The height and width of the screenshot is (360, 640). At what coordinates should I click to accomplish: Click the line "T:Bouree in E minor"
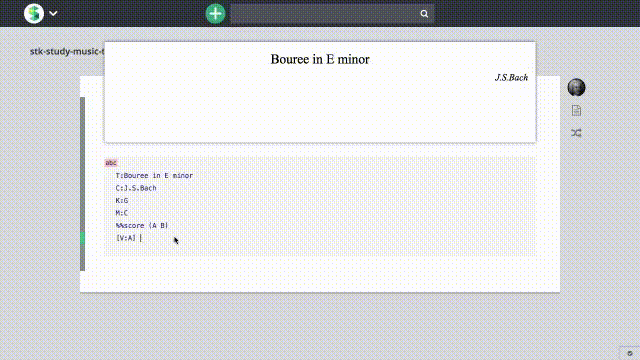click(x=154, y=176)
